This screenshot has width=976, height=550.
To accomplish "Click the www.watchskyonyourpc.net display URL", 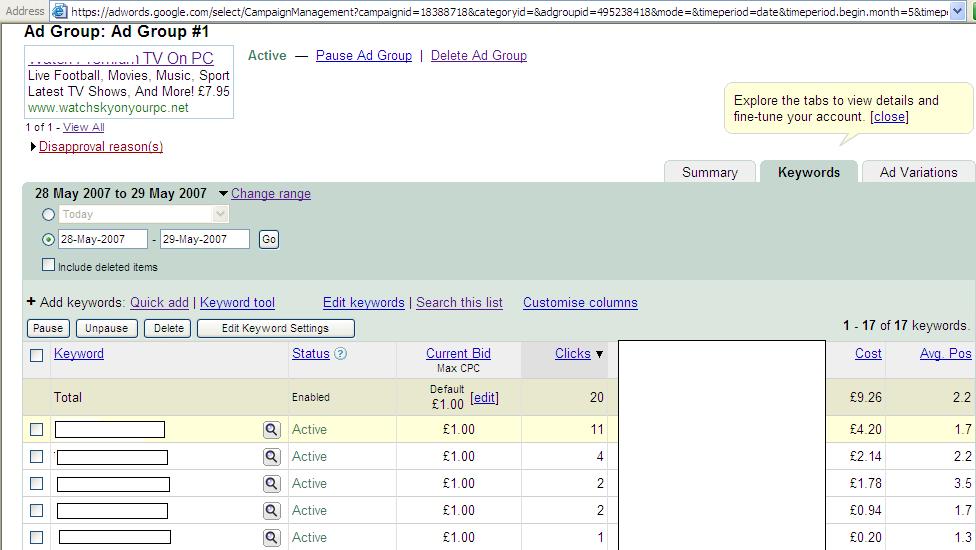I will tap(108, 108).
